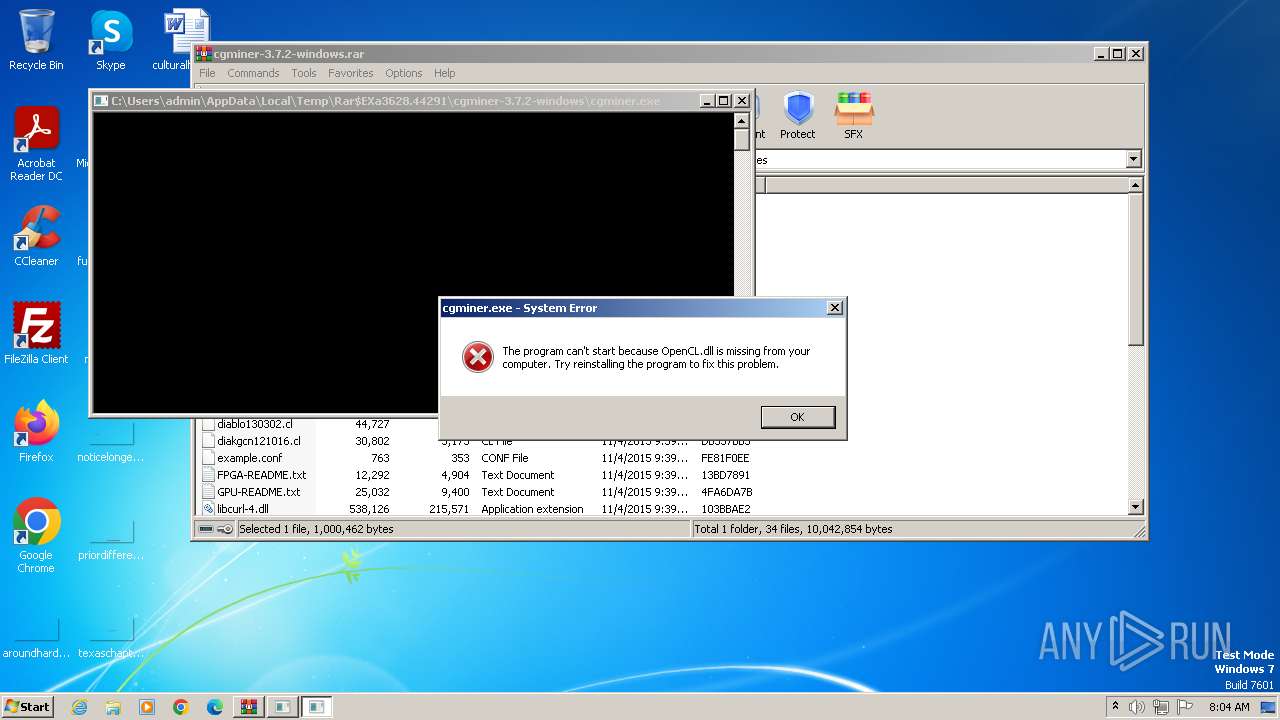The height and width of the screenshot is (720, 1280).
Task: Open Chrome from taskbar
Action: (x=181, y=707)
